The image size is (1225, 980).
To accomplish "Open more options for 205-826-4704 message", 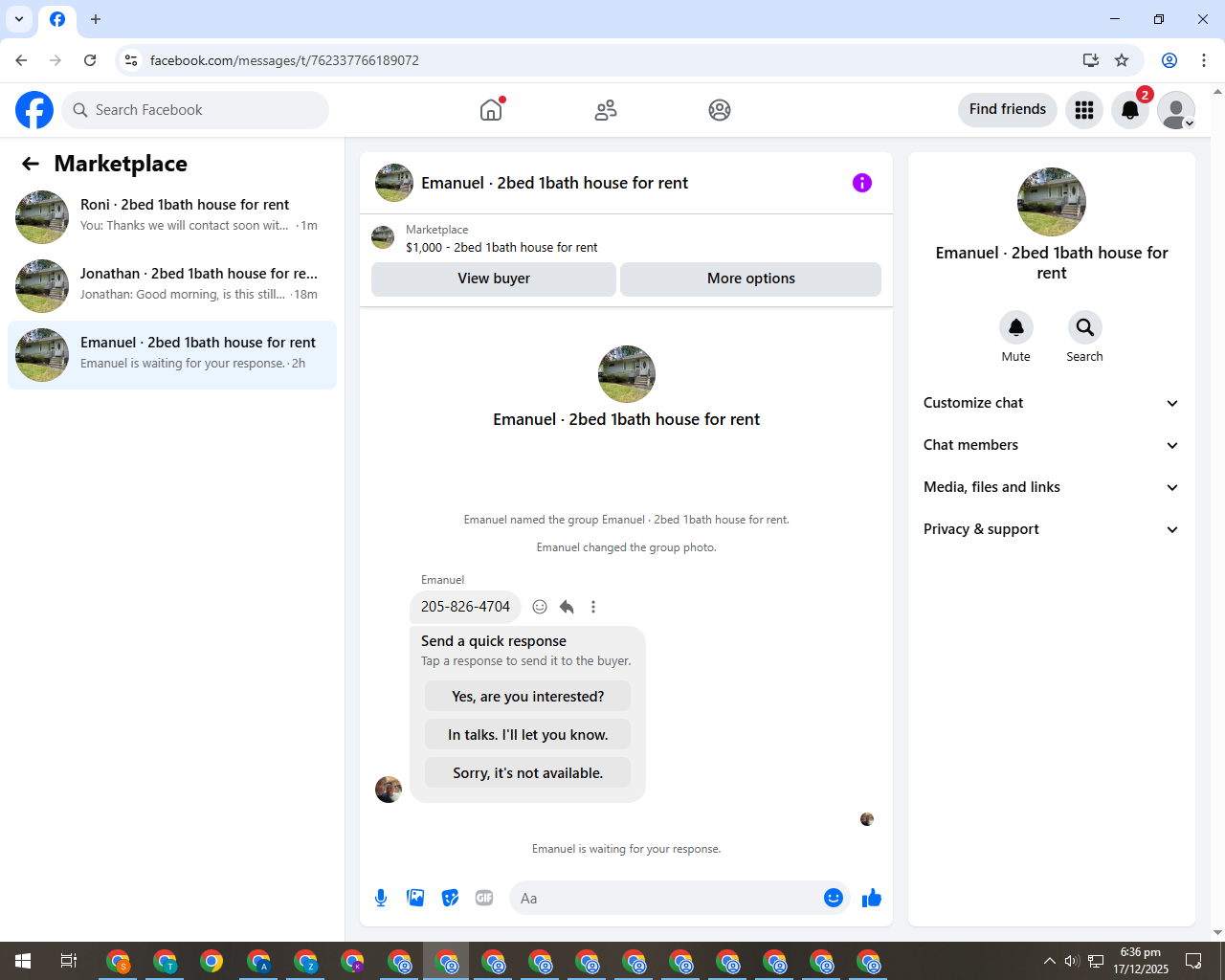I will coord(593,607).
